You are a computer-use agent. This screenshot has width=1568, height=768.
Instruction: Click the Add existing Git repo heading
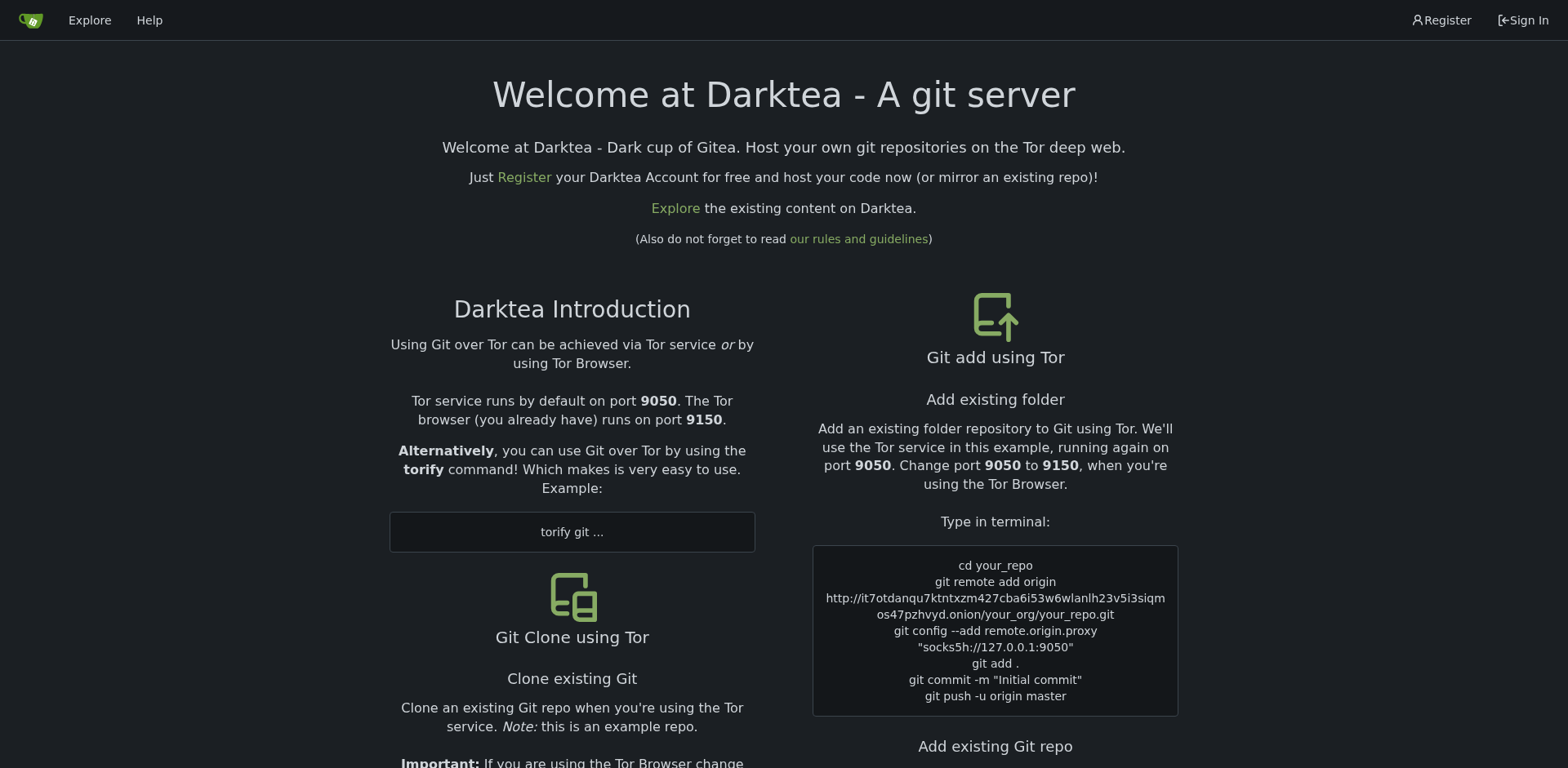(x=995, y=747)
